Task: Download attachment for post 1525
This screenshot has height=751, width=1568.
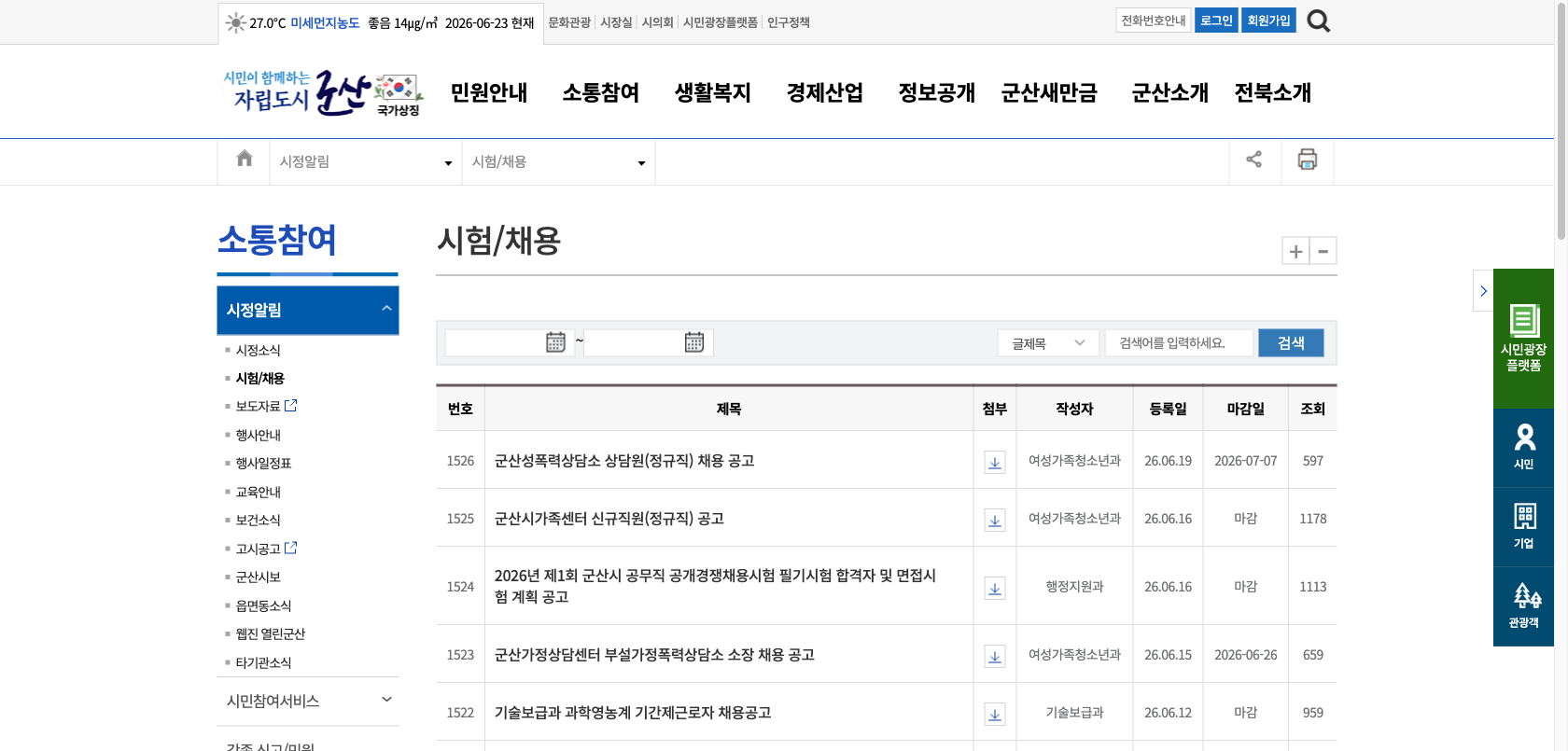Action: coord(995,521)
